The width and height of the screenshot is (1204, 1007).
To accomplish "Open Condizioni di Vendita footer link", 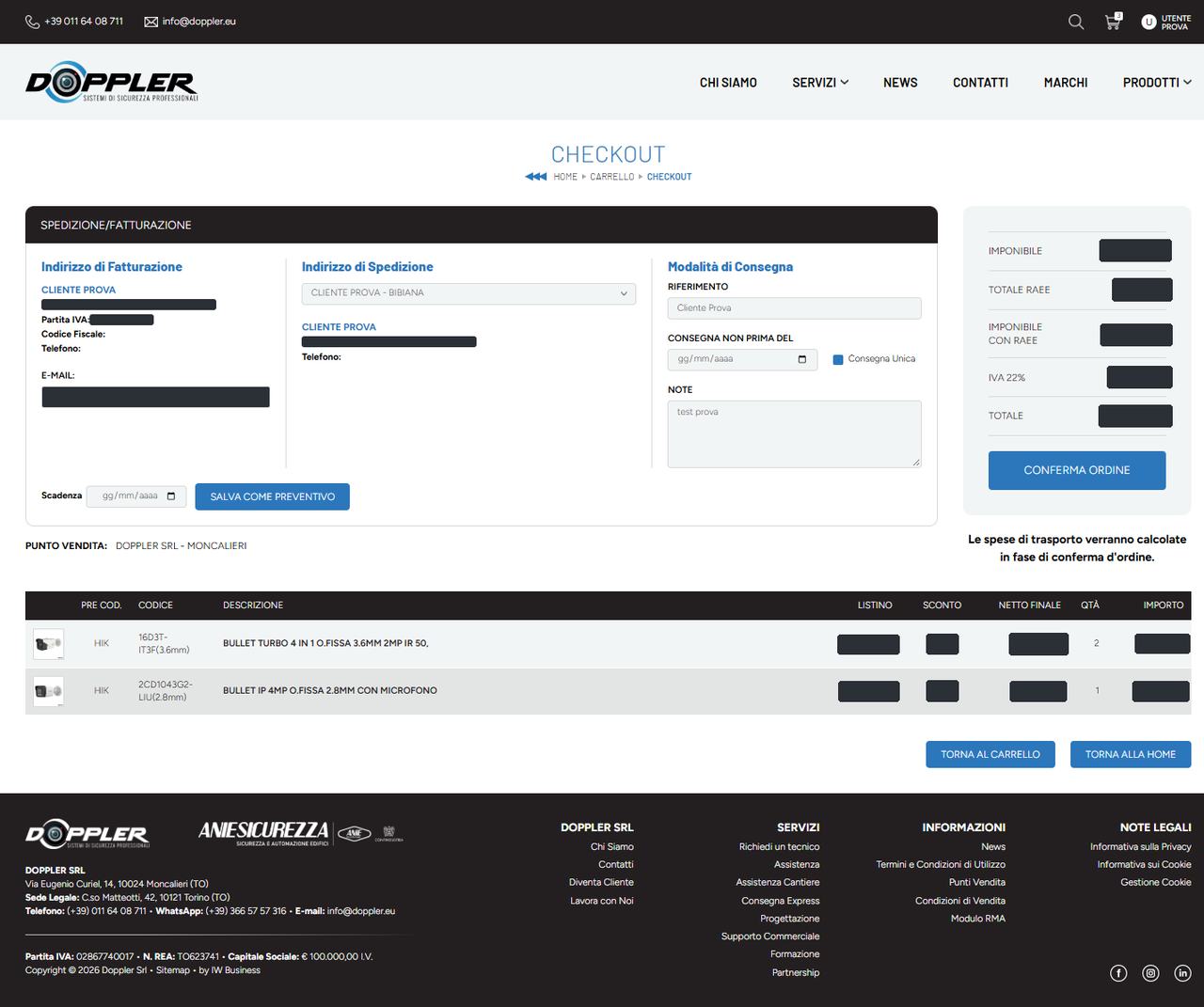I will tap(960, 901).
